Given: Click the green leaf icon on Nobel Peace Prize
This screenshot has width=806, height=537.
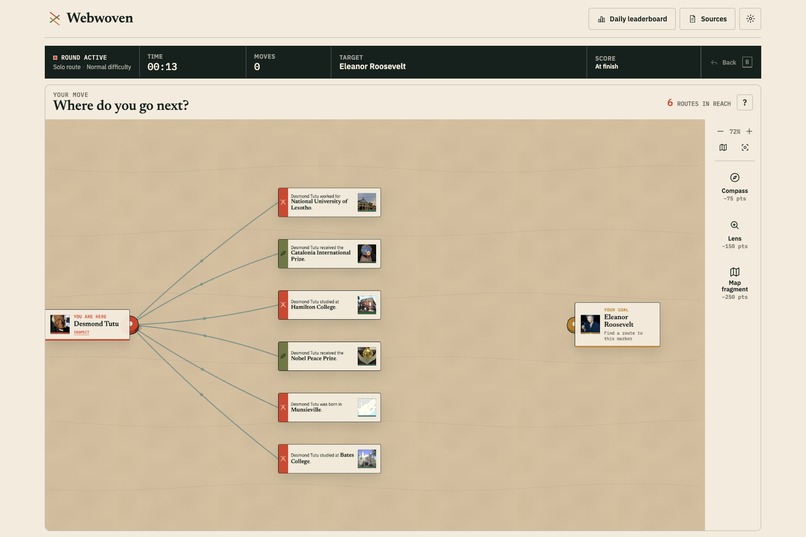Looking at the screenshot, I should tap(283, 356).
